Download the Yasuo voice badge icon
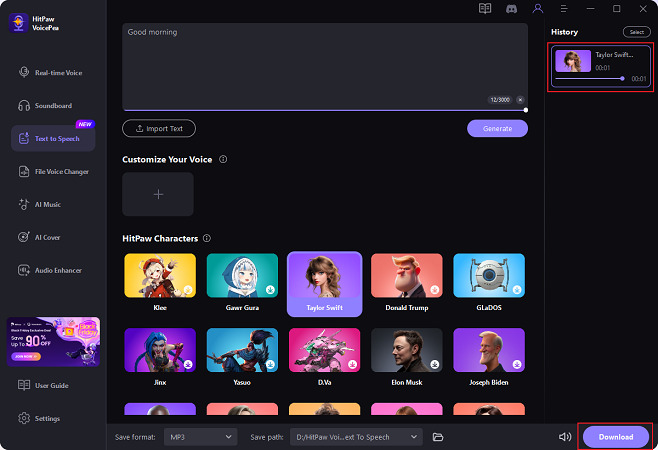The image size is (658, 450). tap(270, 364)
